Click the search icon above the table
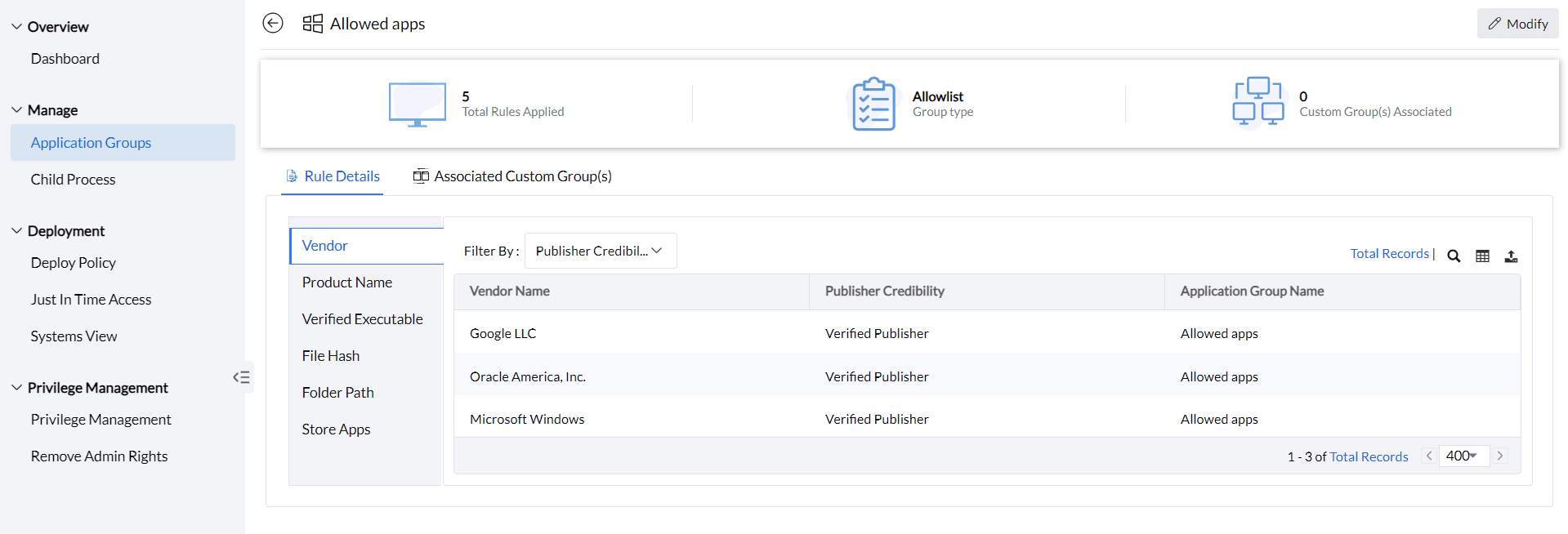The width and height of the screenshot is (1568, 534). point(1454,256)
